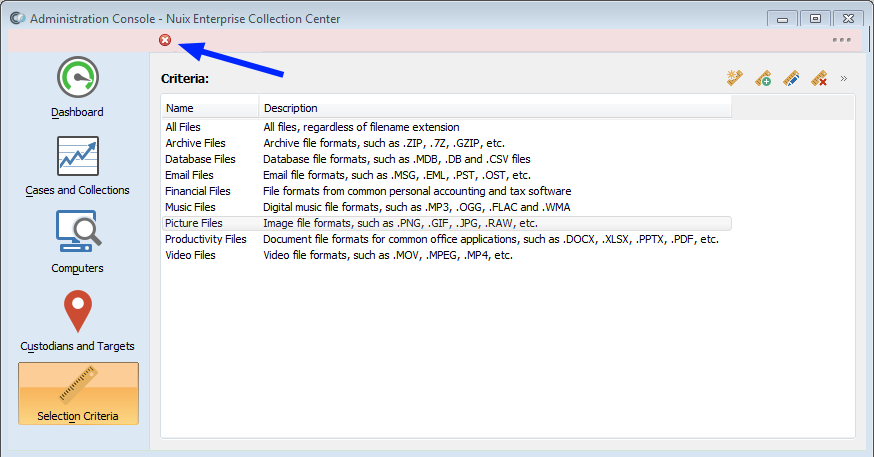Open the three-dots menu in notification bar
This screenshot has height=457, width=874.
[842, 40]
